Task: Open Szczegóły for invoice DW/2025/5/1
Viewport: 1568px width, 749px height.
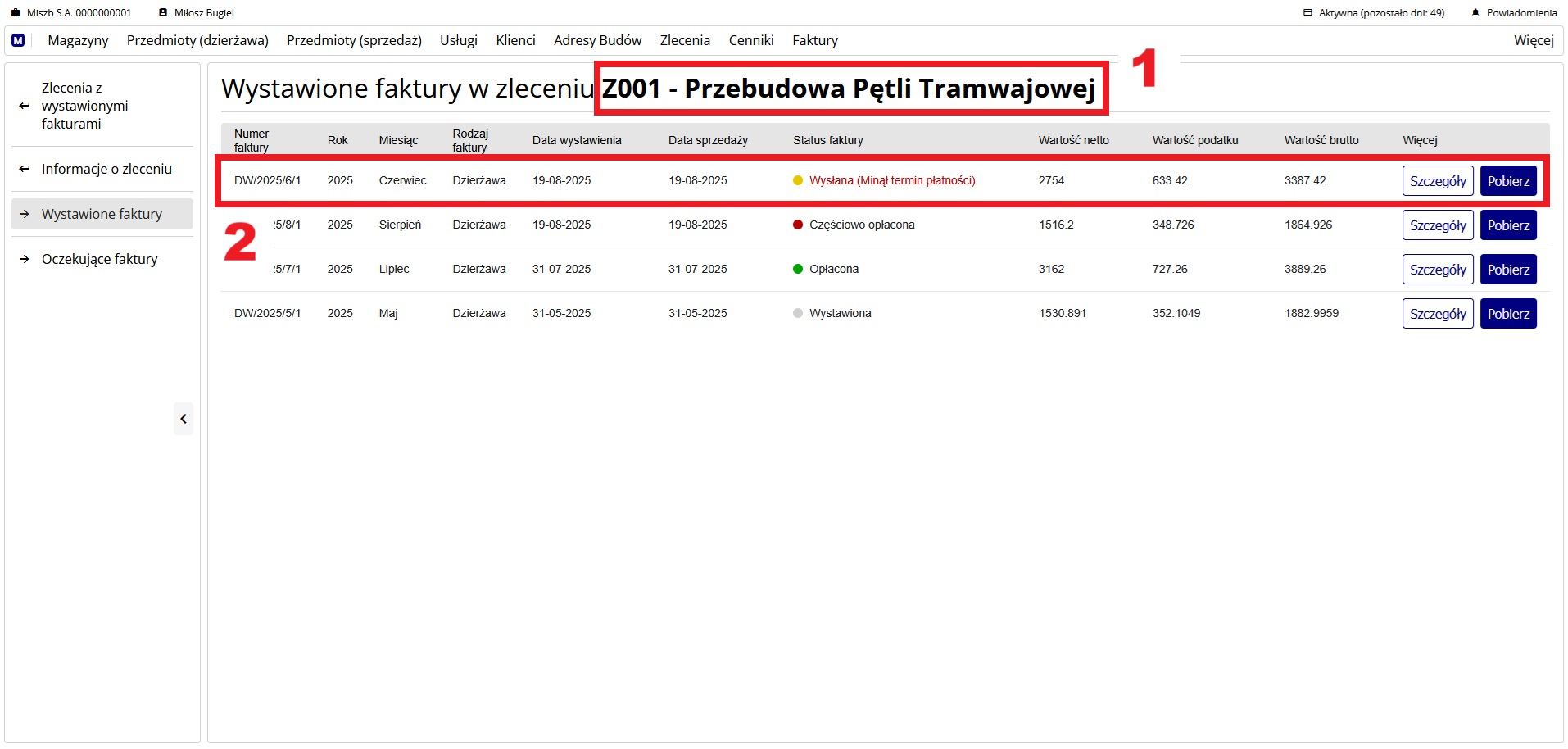Action: pyautogui.click(x=1438, y=314)
